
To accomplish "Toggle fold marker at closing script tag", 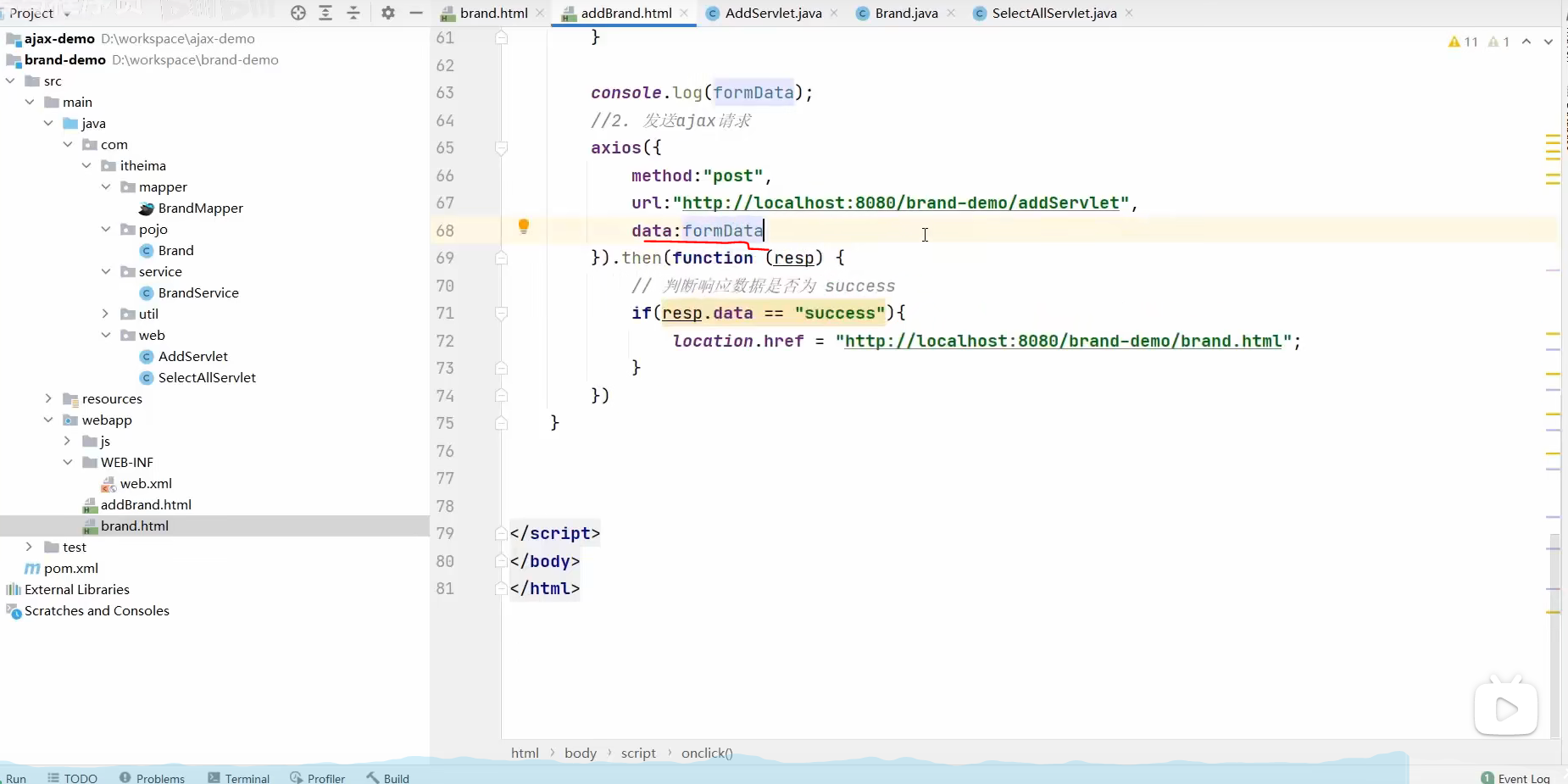I will 501,533.
